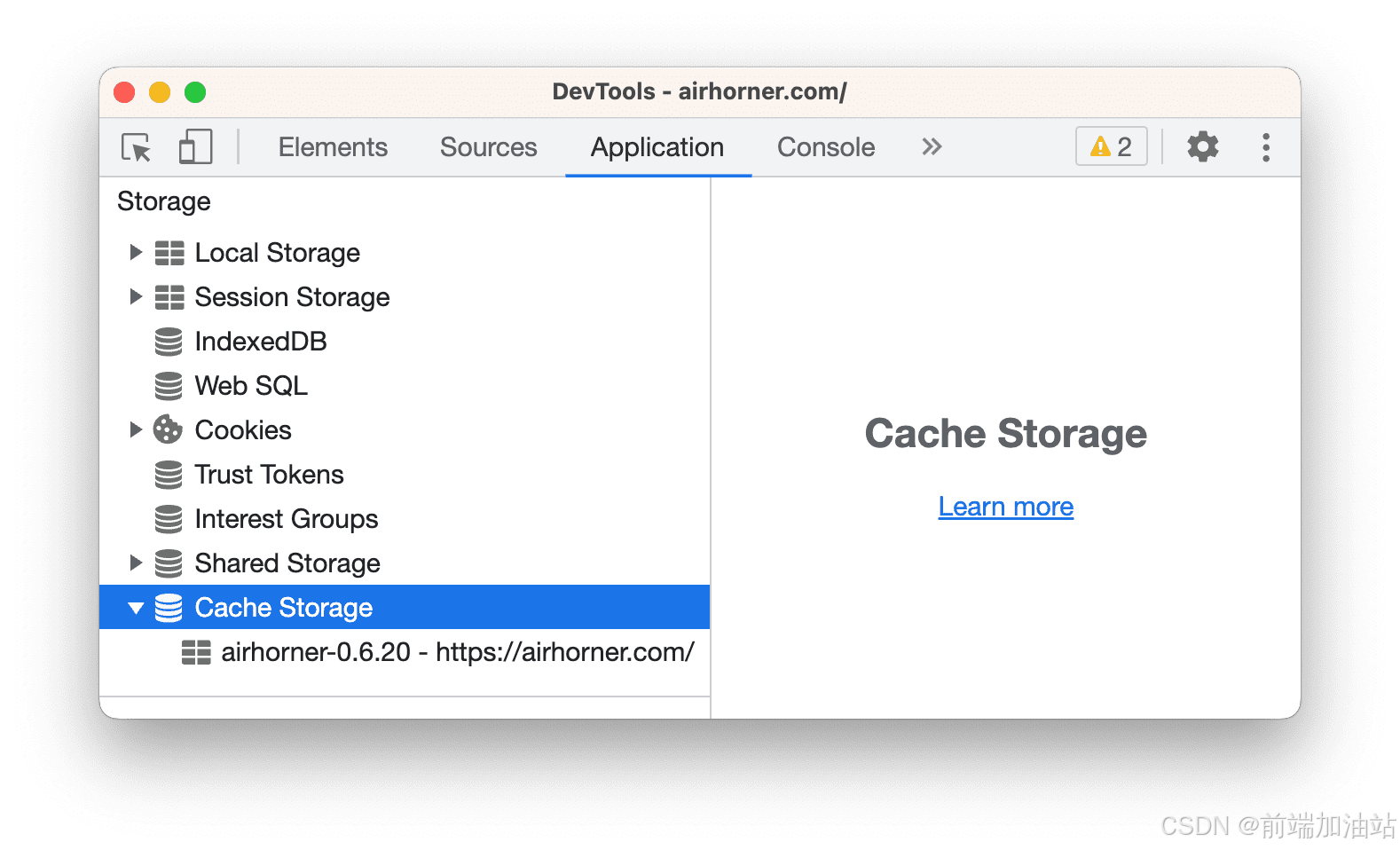Expand the Session Storage tree node
Viewport: 1400px width, 850px height.
coord(136,297)
